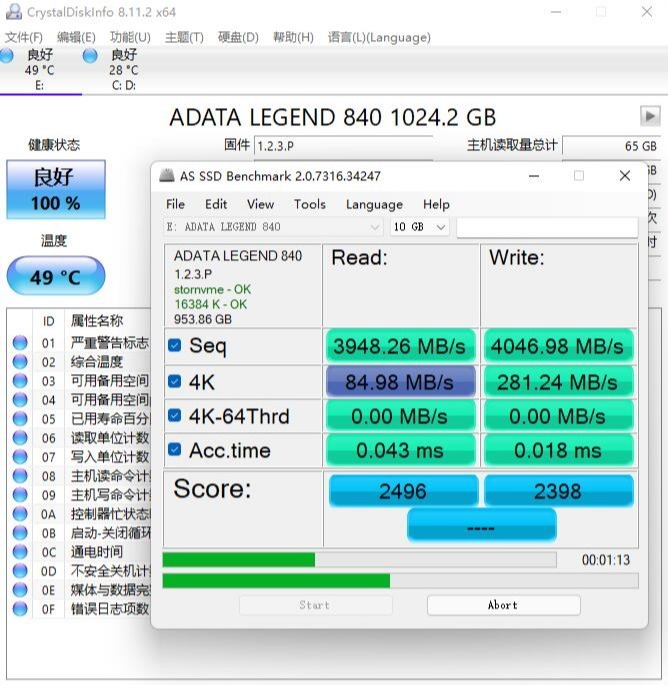668x685 pixels.
Task: Click the host reads field showing 65 GB
Action: tap(611, 145)
